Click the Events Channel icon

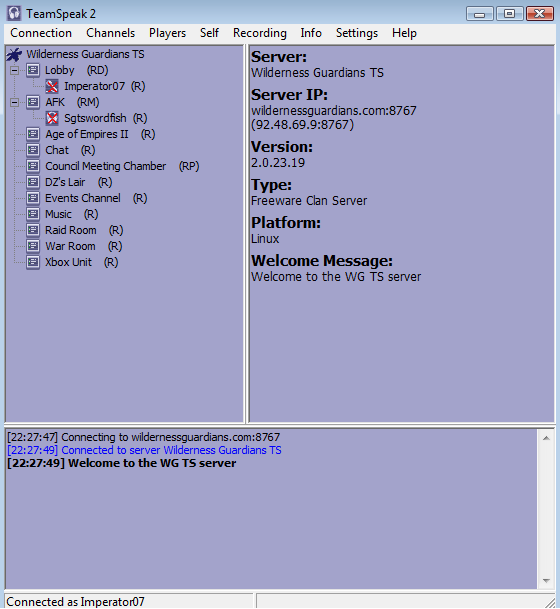click(x=33, y=198)
